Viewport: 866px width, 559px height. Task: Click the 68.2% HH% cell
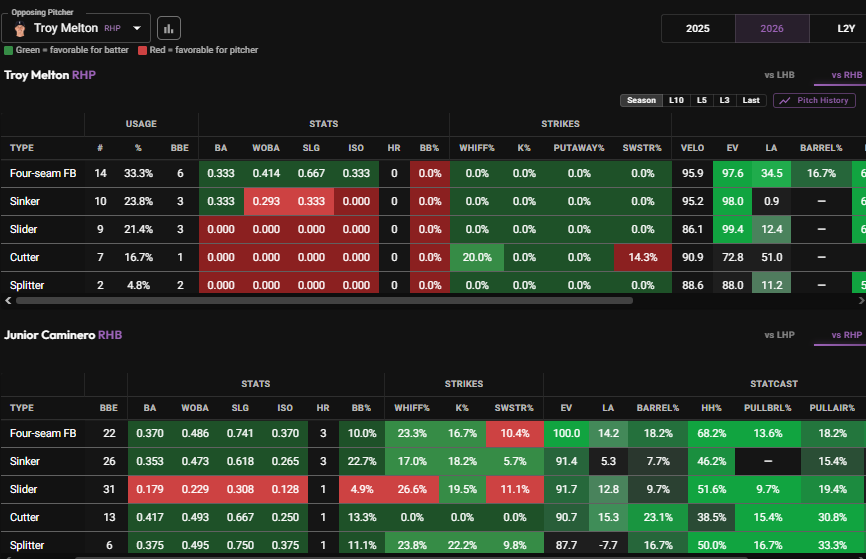coord(711,434)
